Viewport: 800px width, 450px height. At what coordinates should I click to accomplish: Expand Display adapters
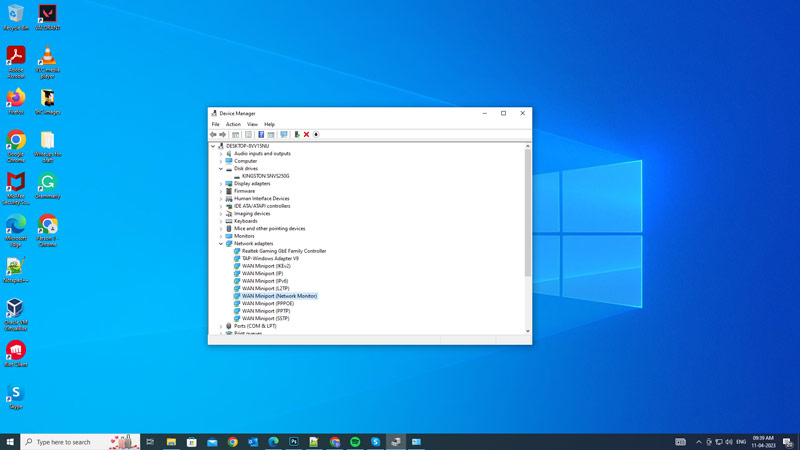click(x=221, y=184)
